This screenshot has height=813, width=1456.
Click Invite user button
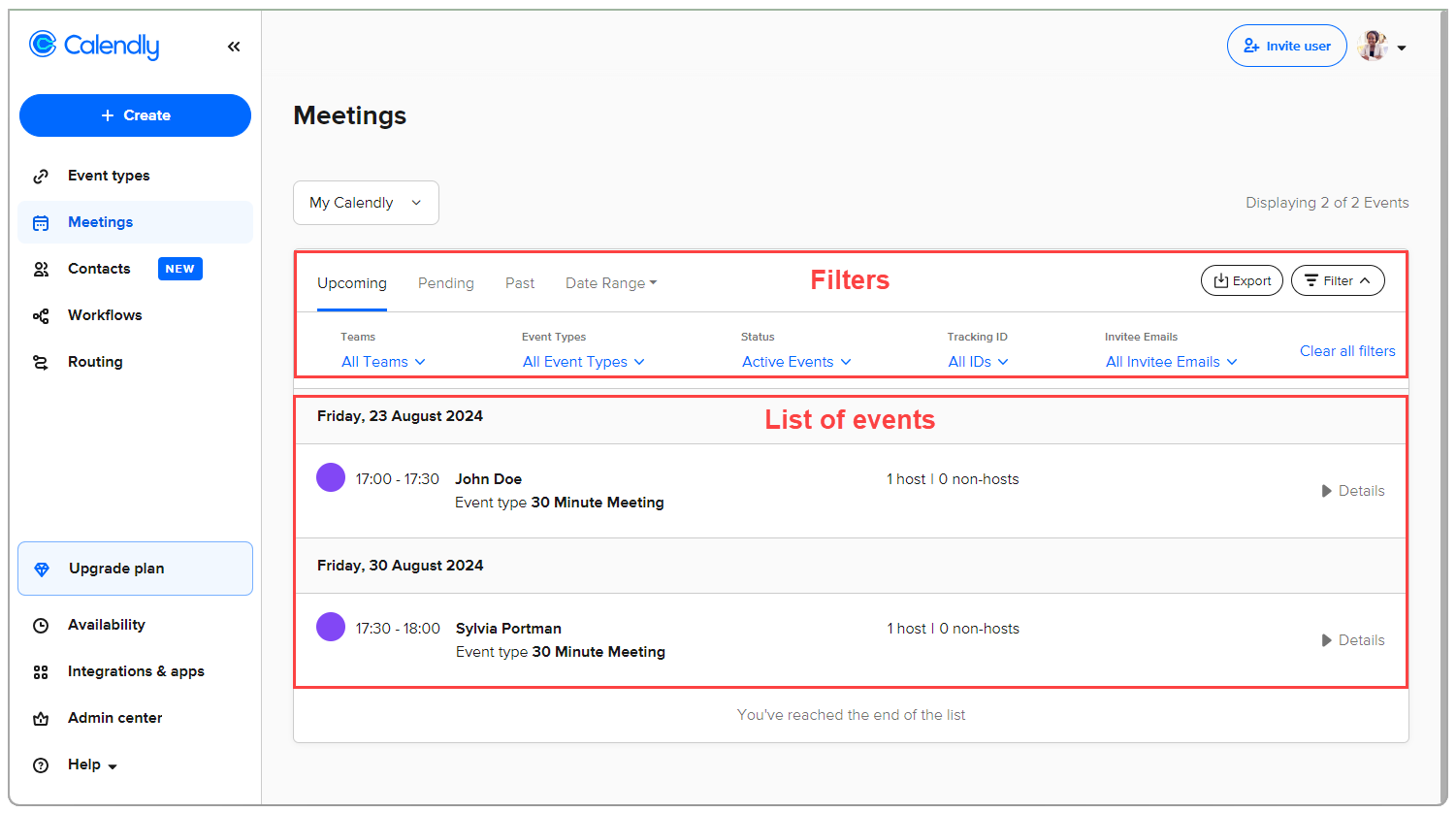pos(1286,46)
